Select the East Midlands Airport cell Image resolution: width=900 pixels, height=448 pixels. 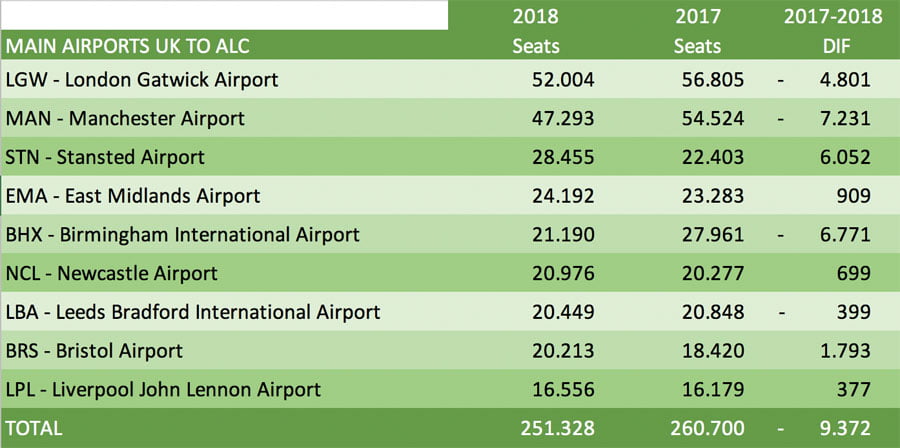133,196
